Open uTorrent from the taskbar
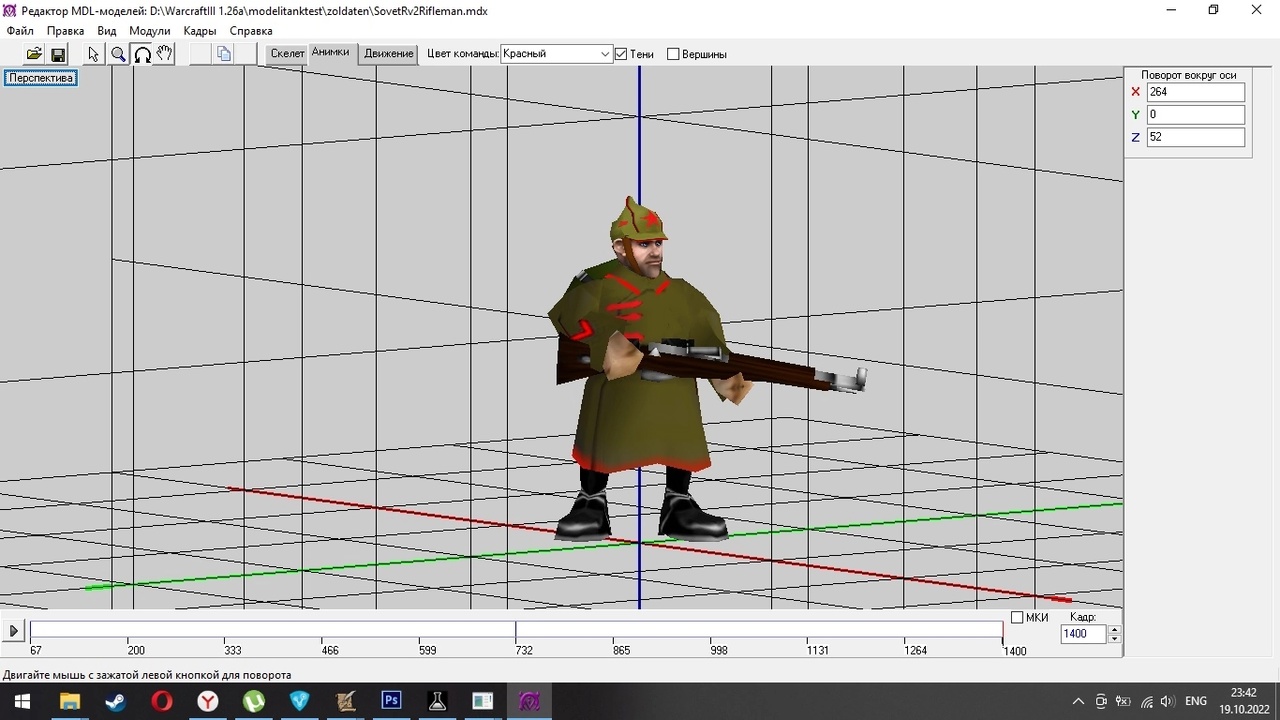 click(253, 701)
